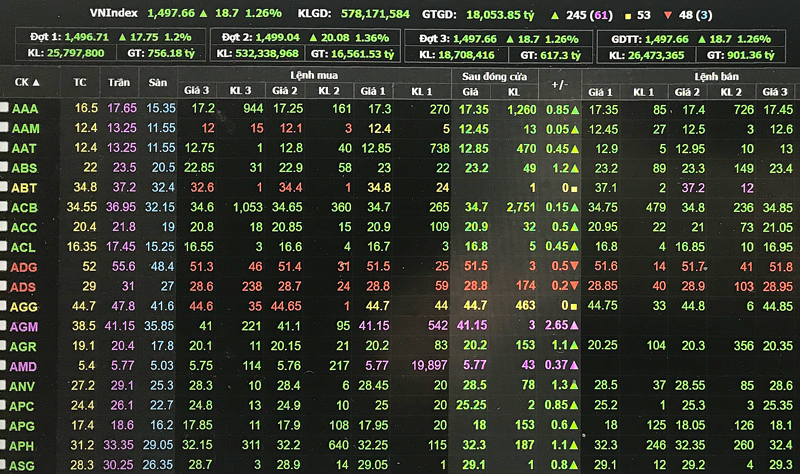Image resolution: width=800 pixels, height=474 pixels.
Task: Click the Lệnh bán group header
Action: click(x=716, y=77)
